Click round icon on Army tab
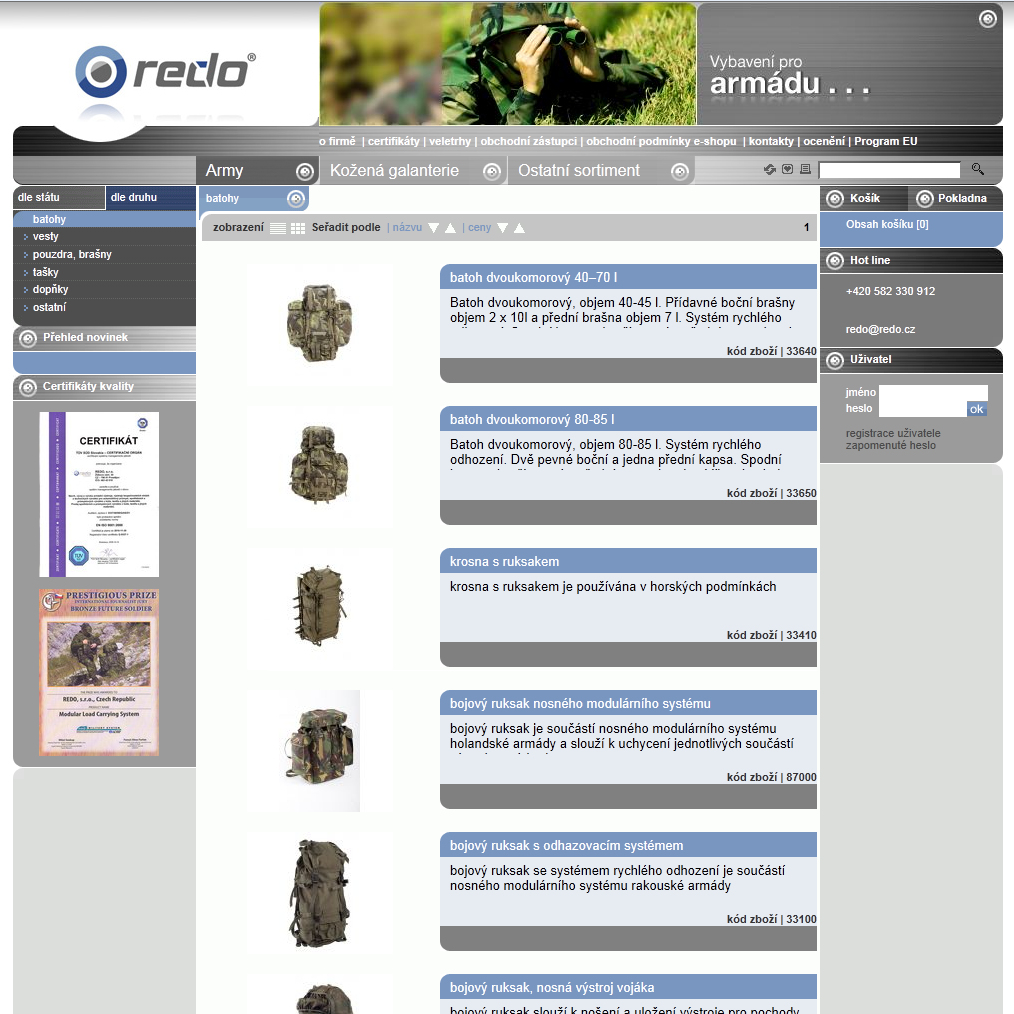1014x1014 pixels. click(x=305, y=171)
